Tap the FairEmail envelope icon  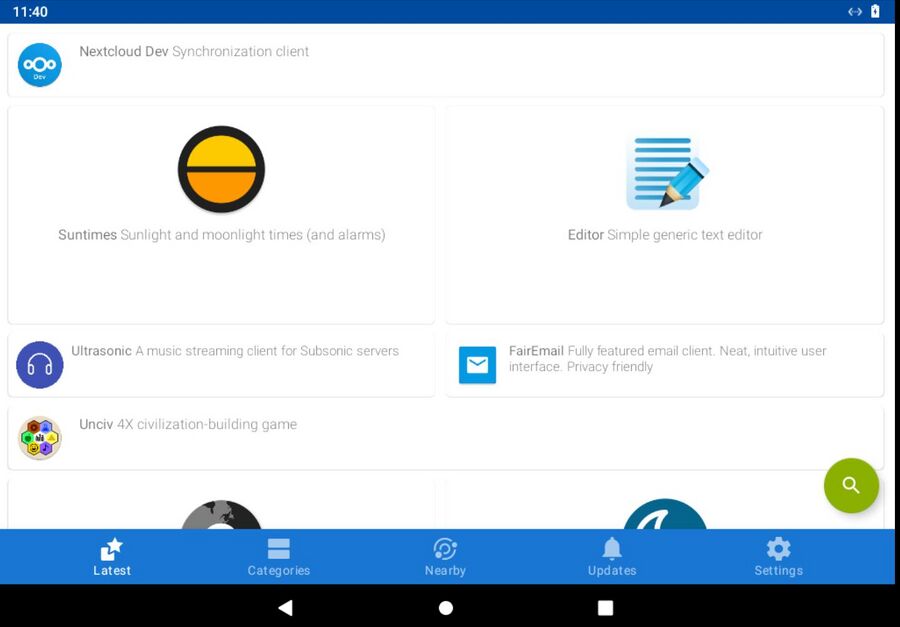coord(477,365)
